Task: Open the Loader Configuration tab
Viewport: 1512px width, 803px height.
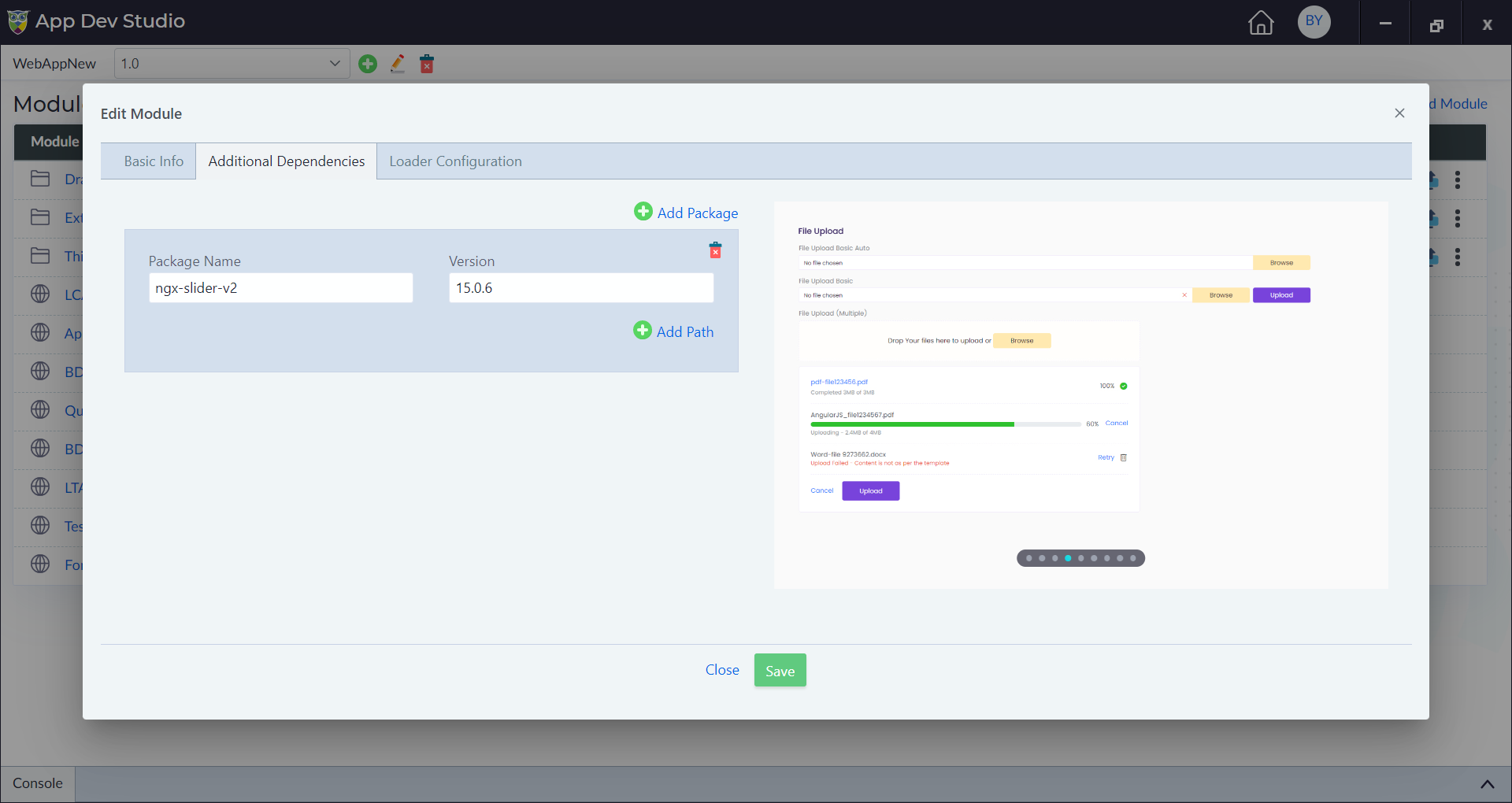Action: pyautogui.click(x=455, y=161)
